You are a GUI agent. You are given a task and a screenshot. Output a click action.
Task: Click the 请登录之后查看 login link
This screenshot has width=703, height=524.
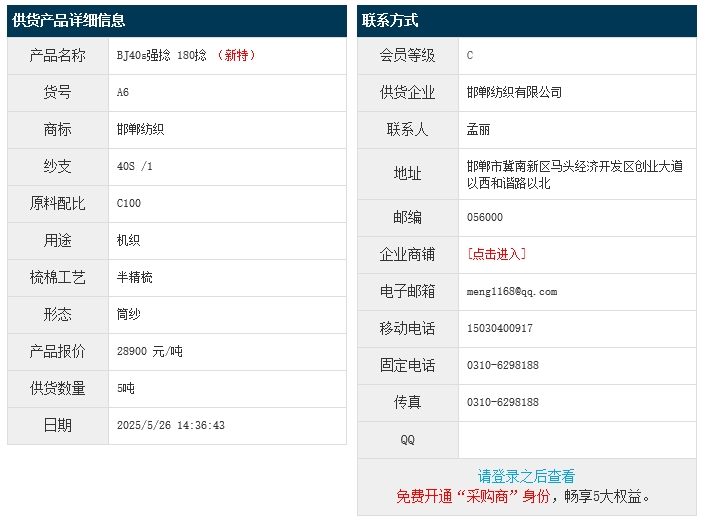tap(526, 477)
